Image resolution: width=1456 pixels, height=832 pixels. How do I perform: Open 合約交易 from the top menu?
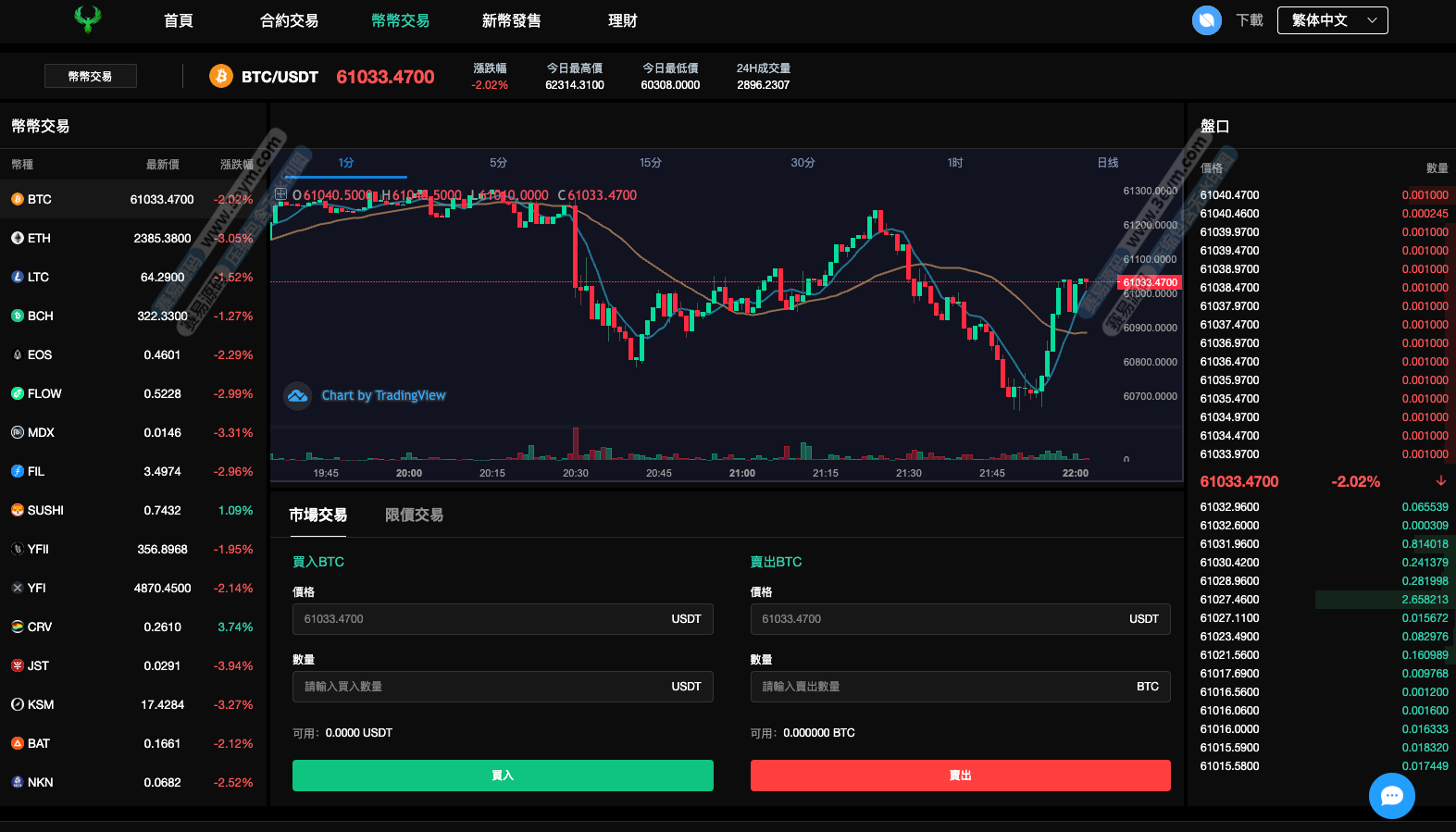[x=289, y=20]
